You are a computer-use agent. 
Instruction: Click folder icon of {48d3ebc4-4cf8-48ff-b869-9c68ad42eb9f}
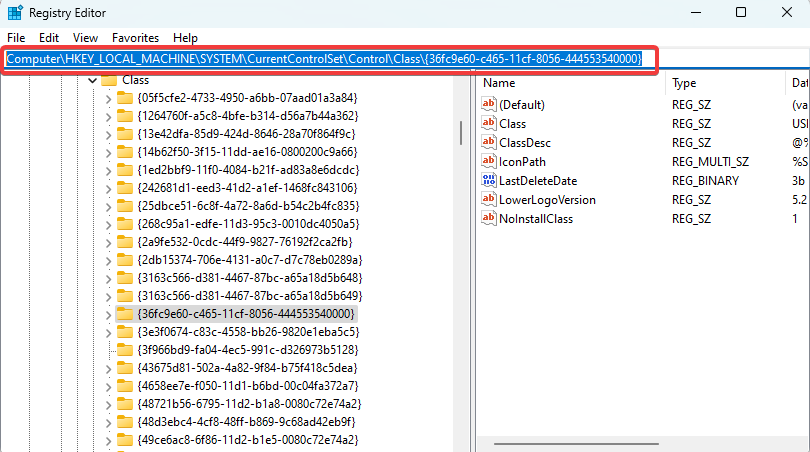(x=124, y=422)
